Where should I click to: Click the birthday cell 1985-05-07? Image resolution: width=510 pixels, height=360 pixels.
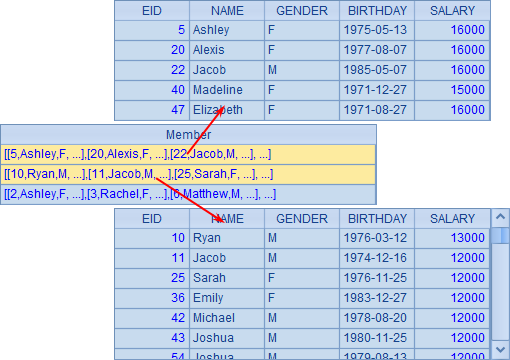377,70
